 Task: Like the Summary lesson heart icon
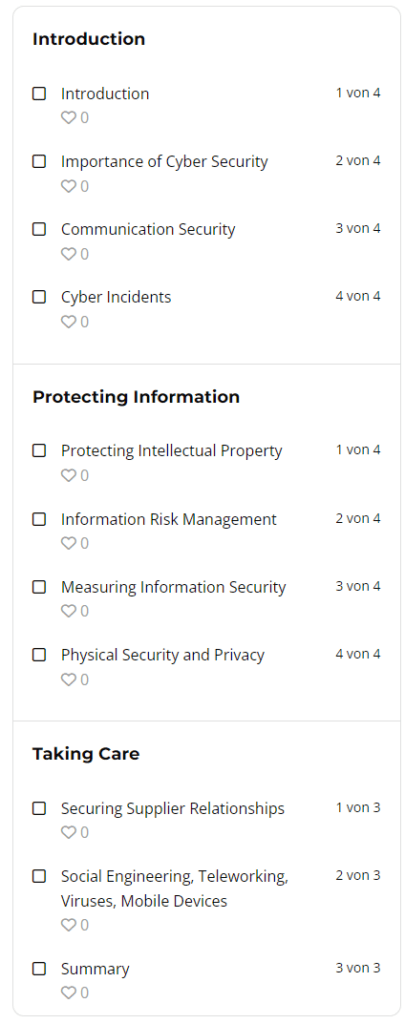[x=69, y=993]
